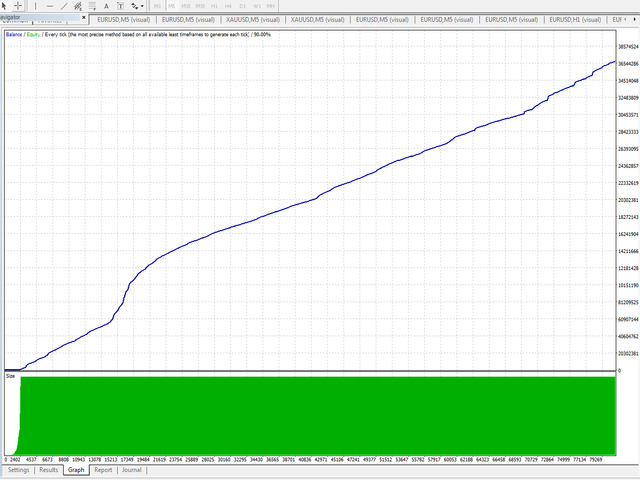The height and width of the screenshot is (480, 640).
Task: Select the cursor arrow tool
Action: (x=5, y=6)
